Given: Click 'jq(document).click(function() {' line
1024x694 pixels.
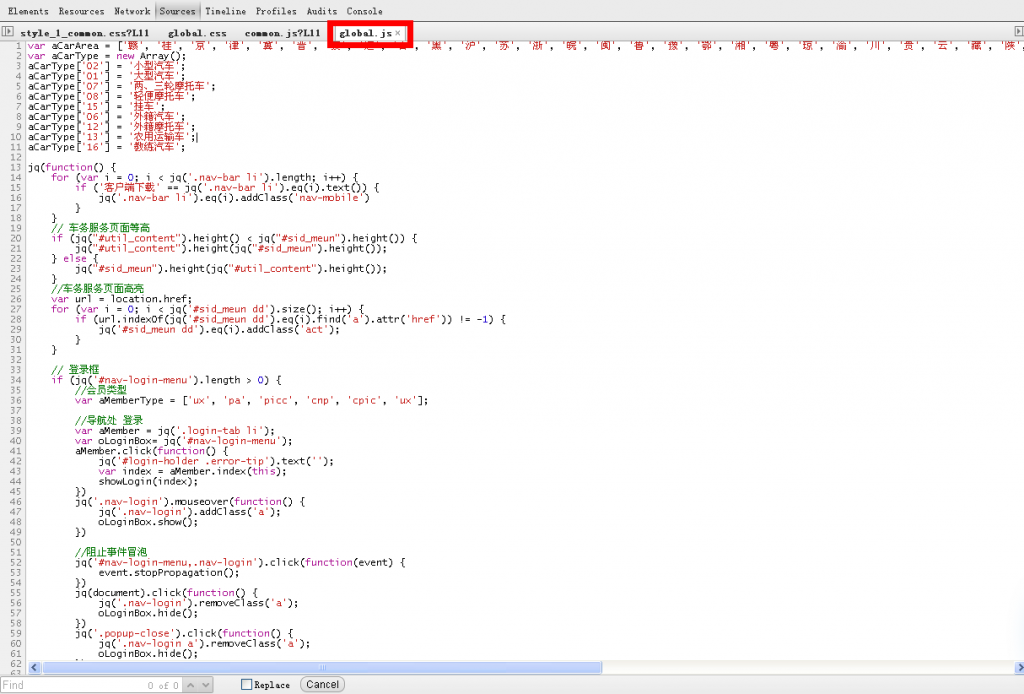Looking at the screenshot, I should [x=167, y=593].
